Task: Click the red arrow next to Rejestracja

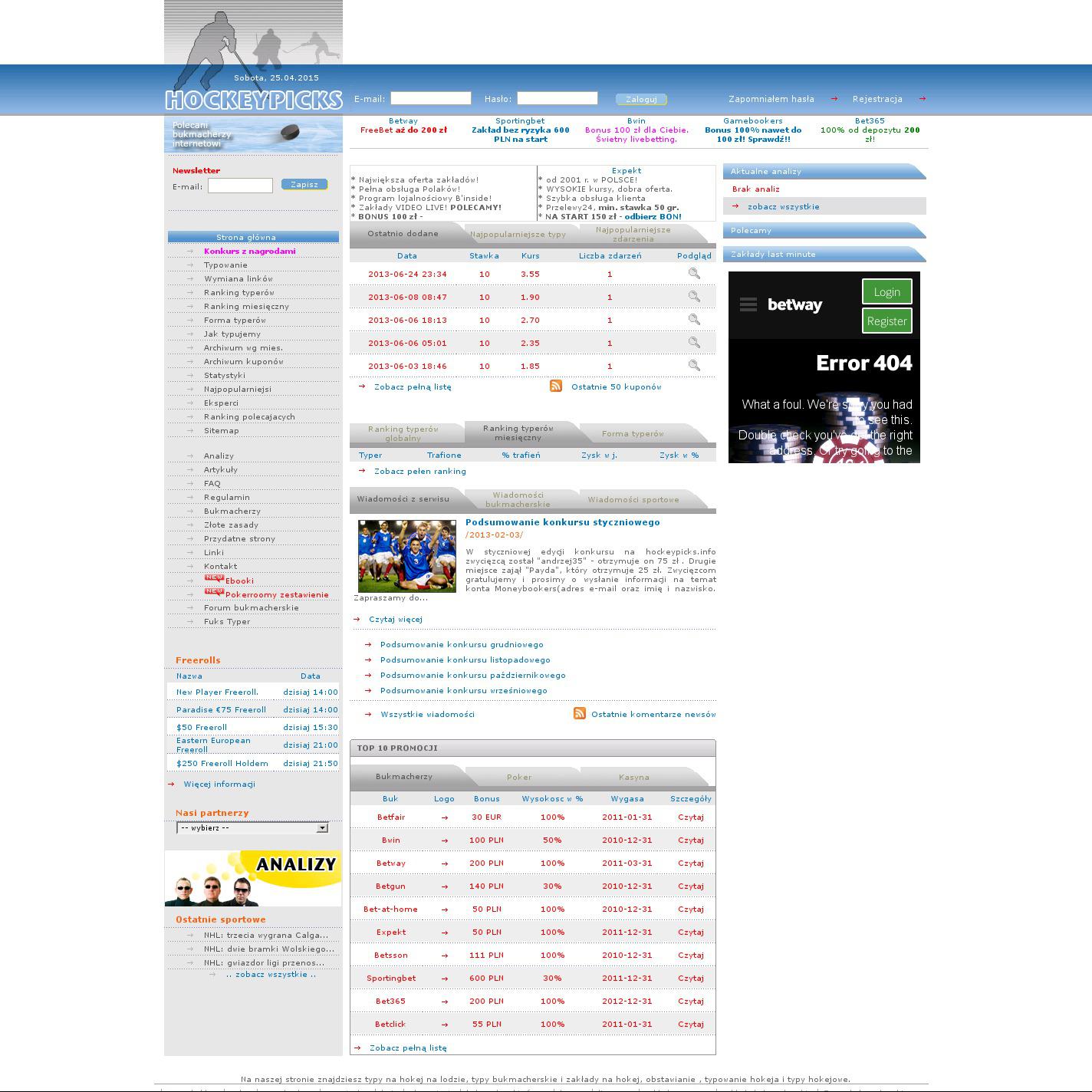Action: tap(922, 99)
